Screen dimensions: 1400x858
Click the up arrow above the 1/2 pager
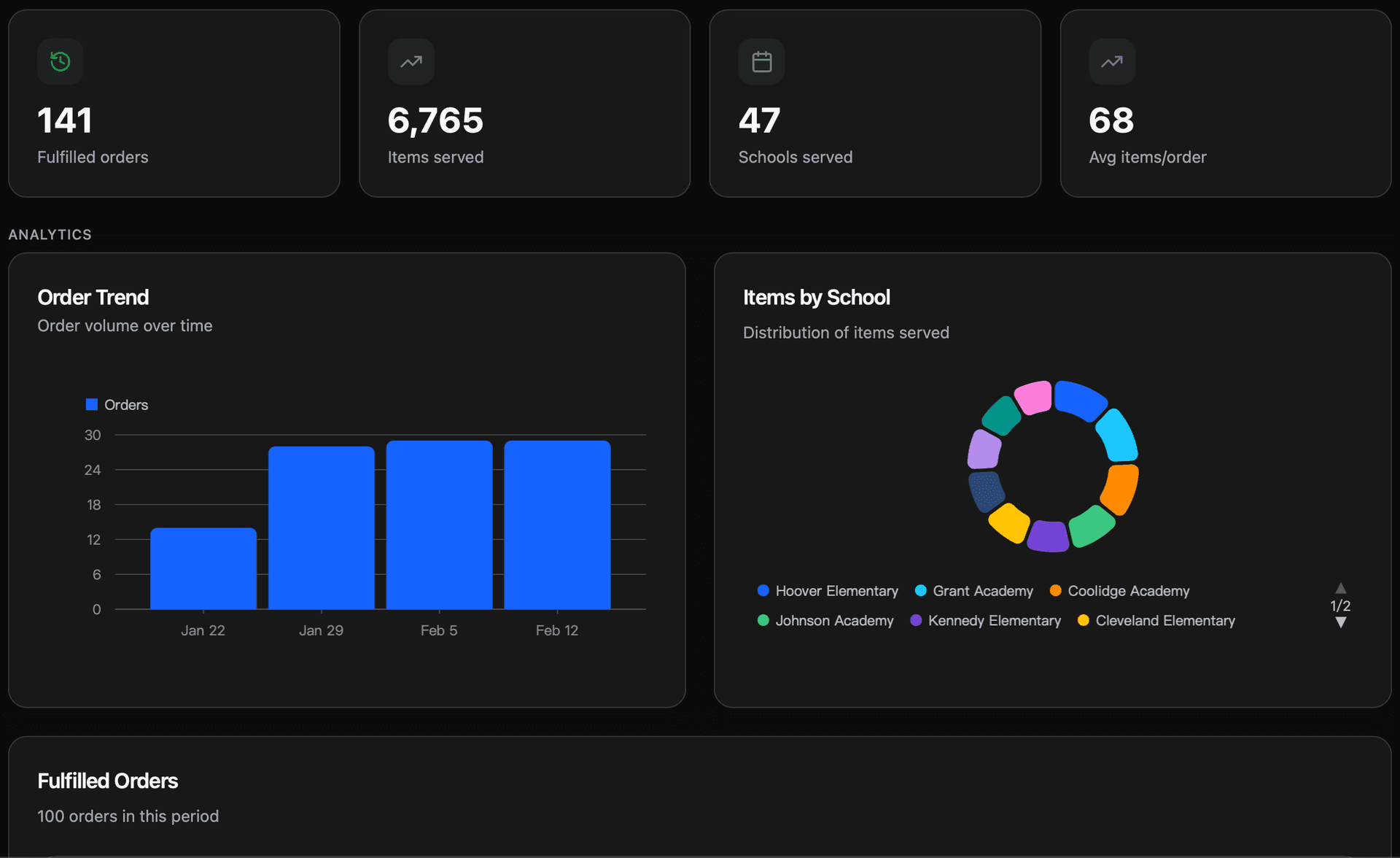coord(1341,588)
